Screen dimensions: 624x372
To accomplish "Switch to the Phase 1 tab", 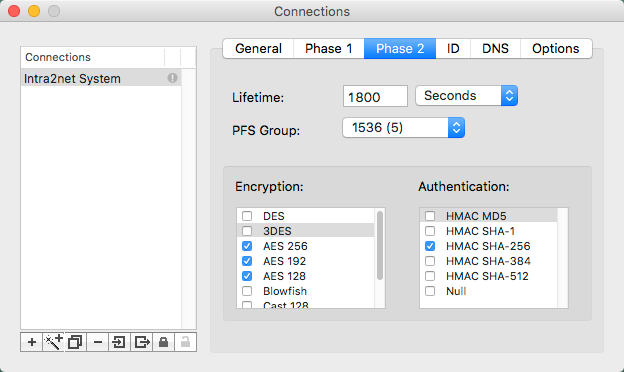I will pyautogui.click(x=329, y=49).
